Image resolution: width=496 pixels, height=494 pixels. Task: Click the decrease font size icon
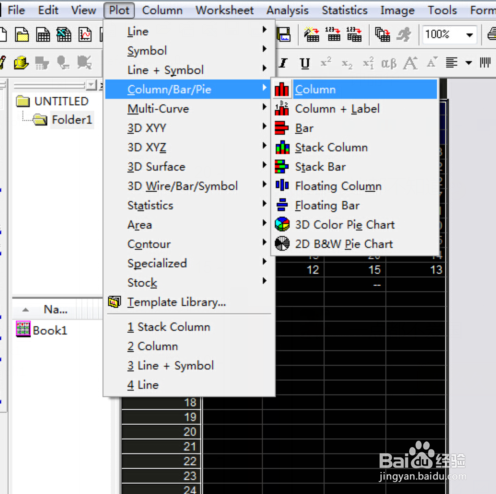point(432,62)
